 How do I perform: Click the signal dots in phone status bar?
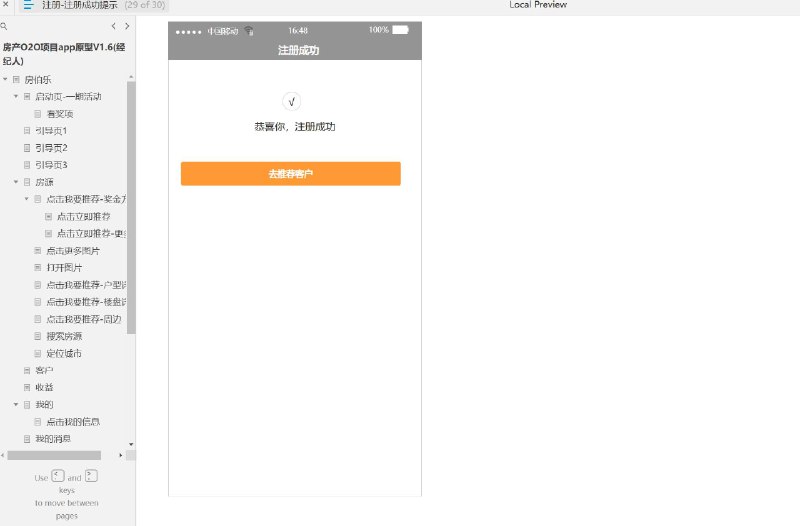click(188, 32)
